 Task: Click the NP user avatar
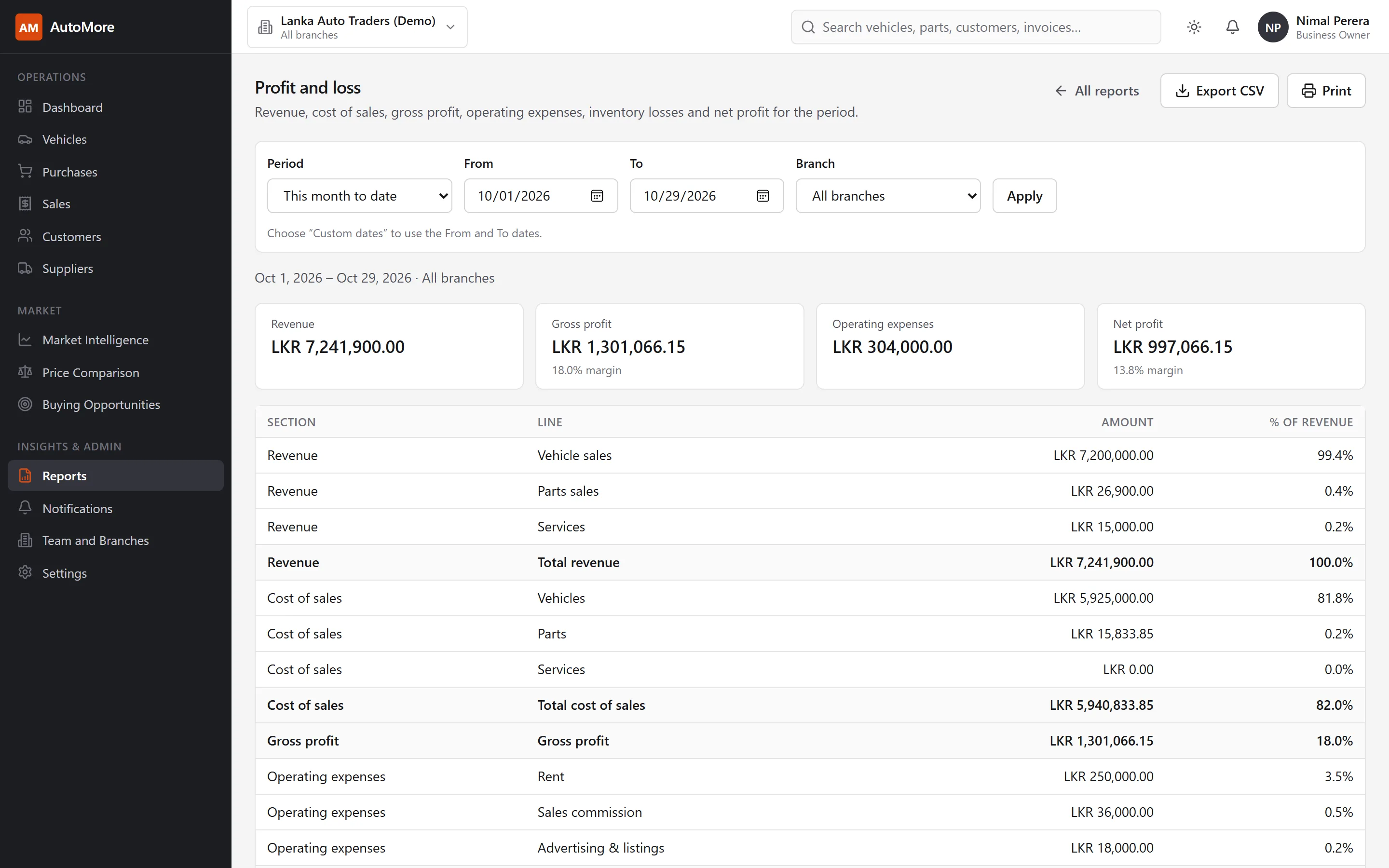point(1272,27)
